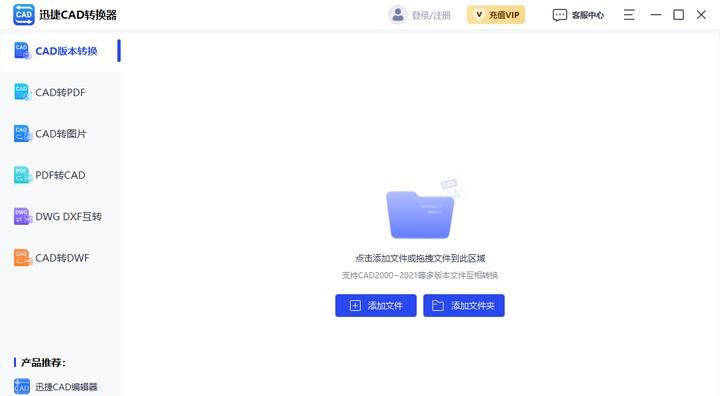Open the CAD转DWF sidebar icon
The image size is (720, 396).
[22, 257]
